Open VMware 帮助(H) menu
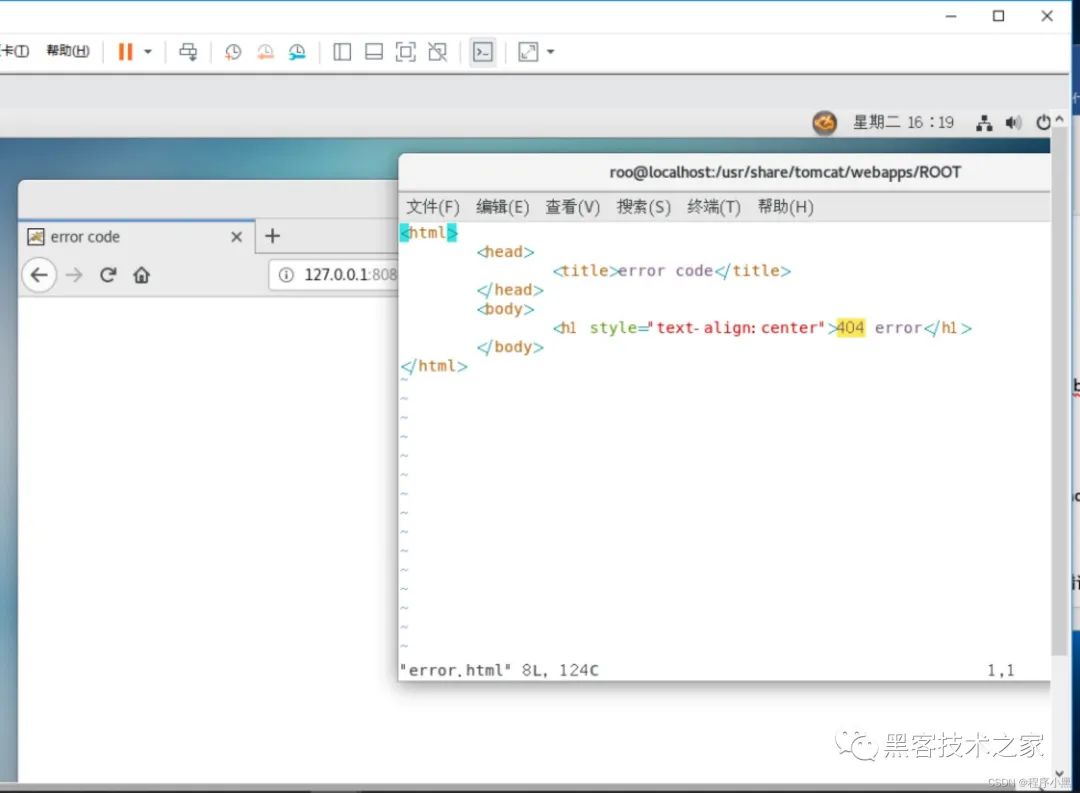1080x793 pixels. tap(68, 51)
